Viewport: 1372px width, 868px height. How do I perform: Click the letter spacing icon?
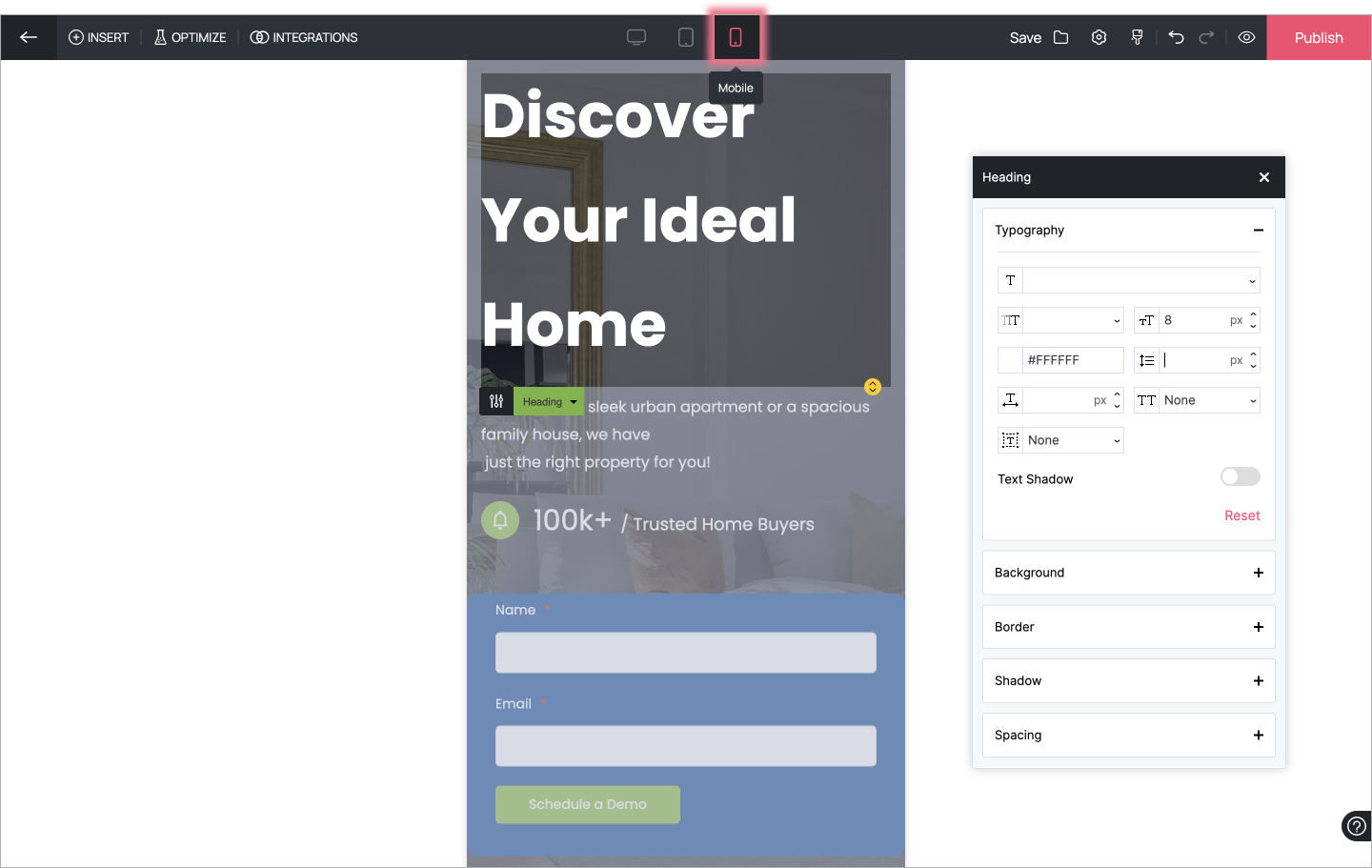coord(1010,400)
